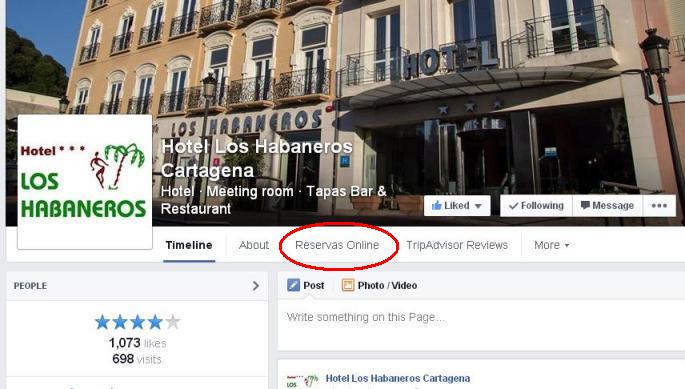Click the post author avatar thumbnail
Screen dimensions: 685x389
click(x=302, y=381)
